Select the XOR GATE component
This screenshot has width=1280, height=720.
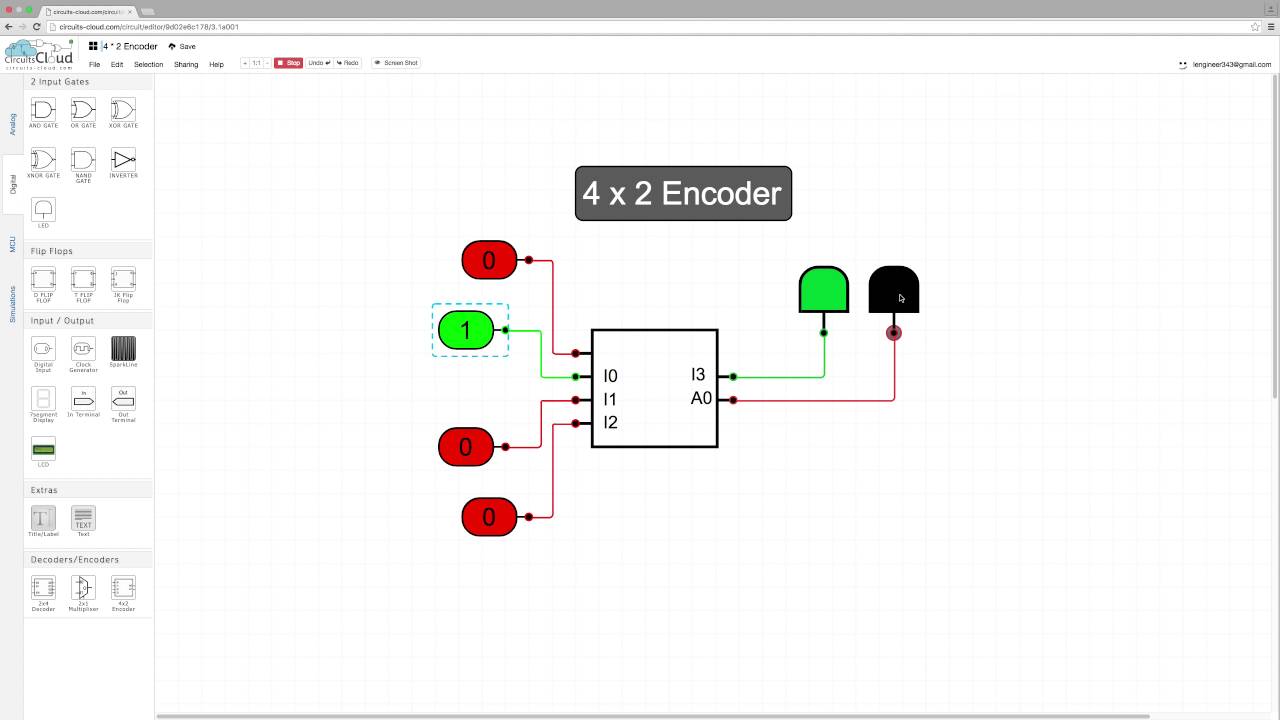point(123,112)
